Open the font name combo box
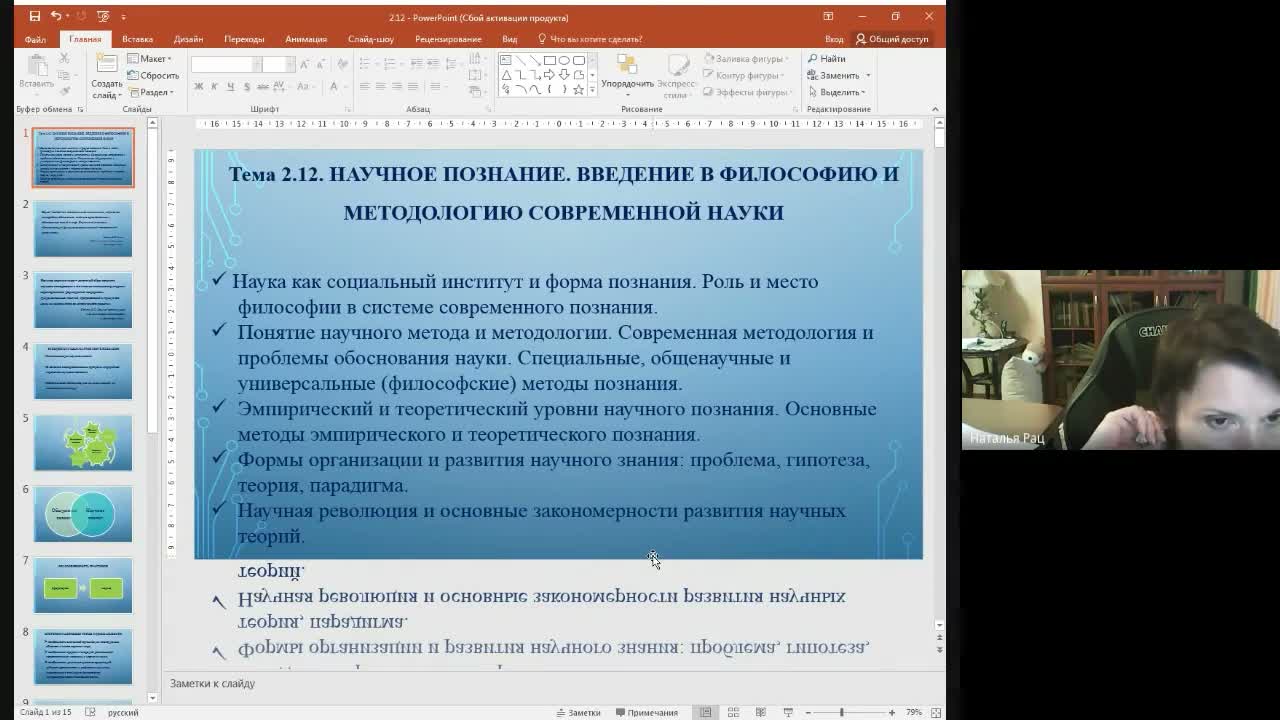The image size is (1280, 720). [226, 64]
